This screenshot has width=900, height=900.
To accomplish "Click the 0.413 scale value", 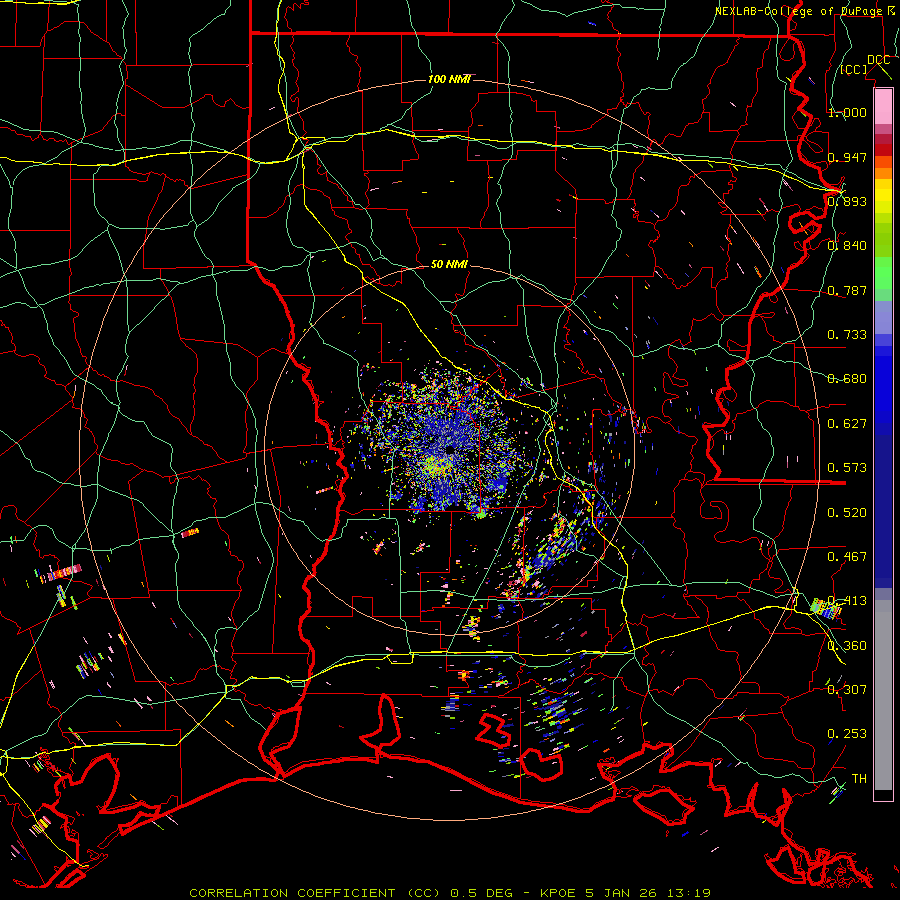I will [x=847, y=601].
